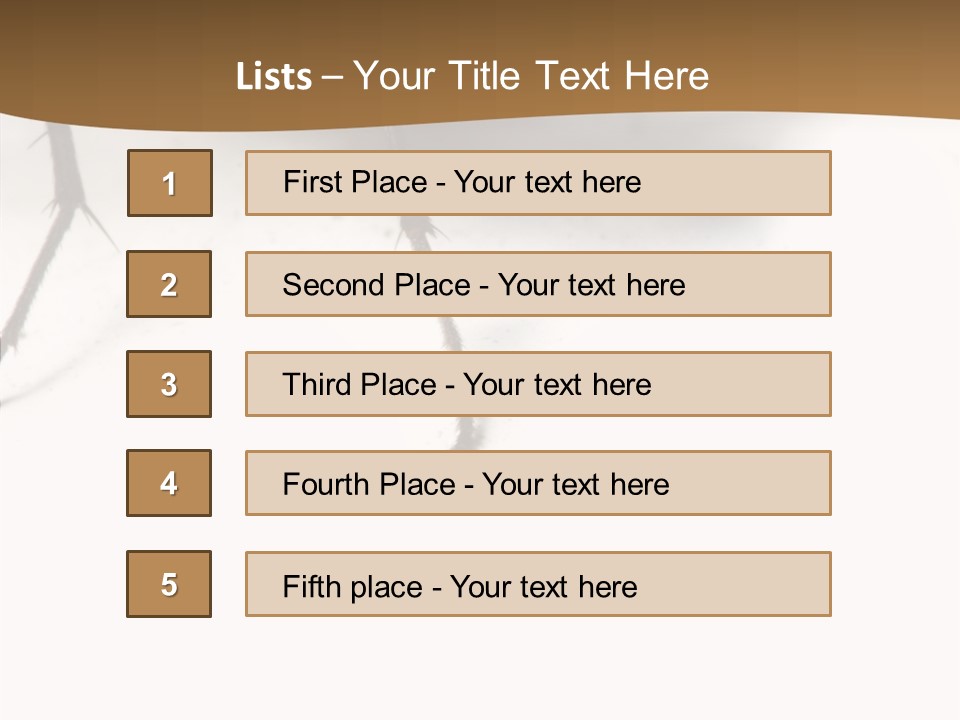This screenshot has width=960, height=720.
Task: Click the Third Place text box
Action: (538, 384)
